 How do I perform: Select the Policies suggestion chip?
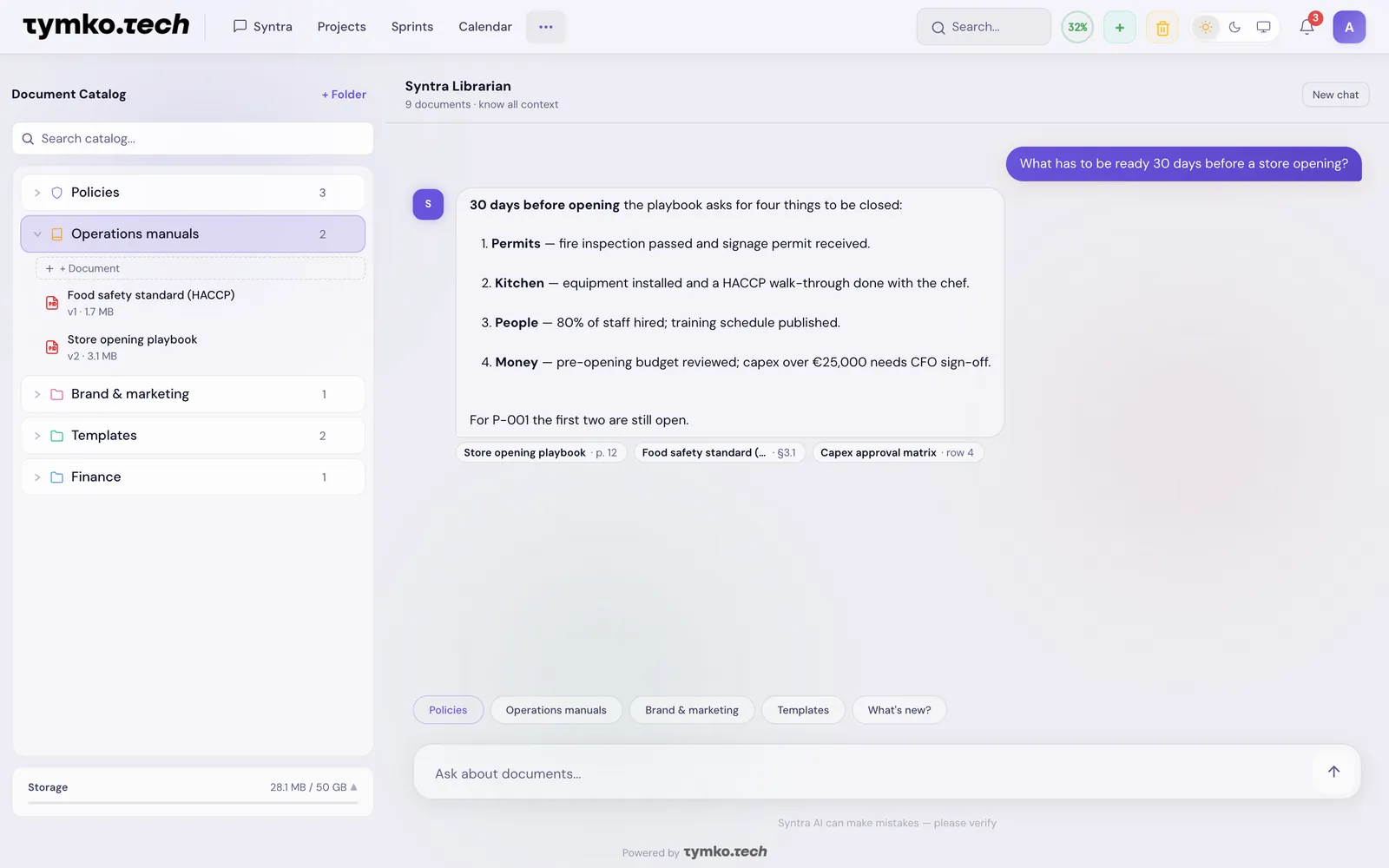pos(448,710)
